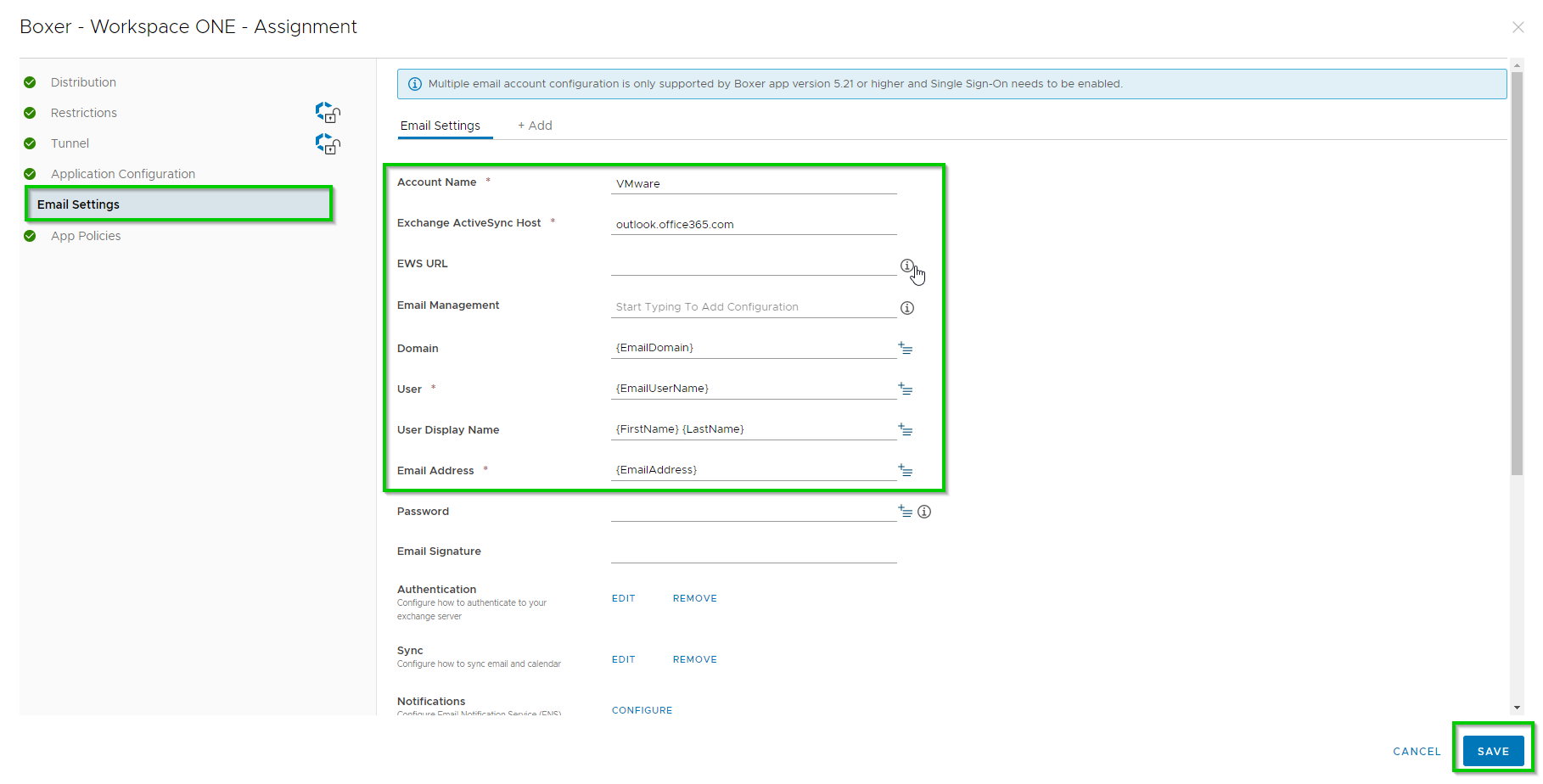This screenshot has height=784, width=1543.
Task: Open lookup values for the Password field
Action: tap(903, 511)
